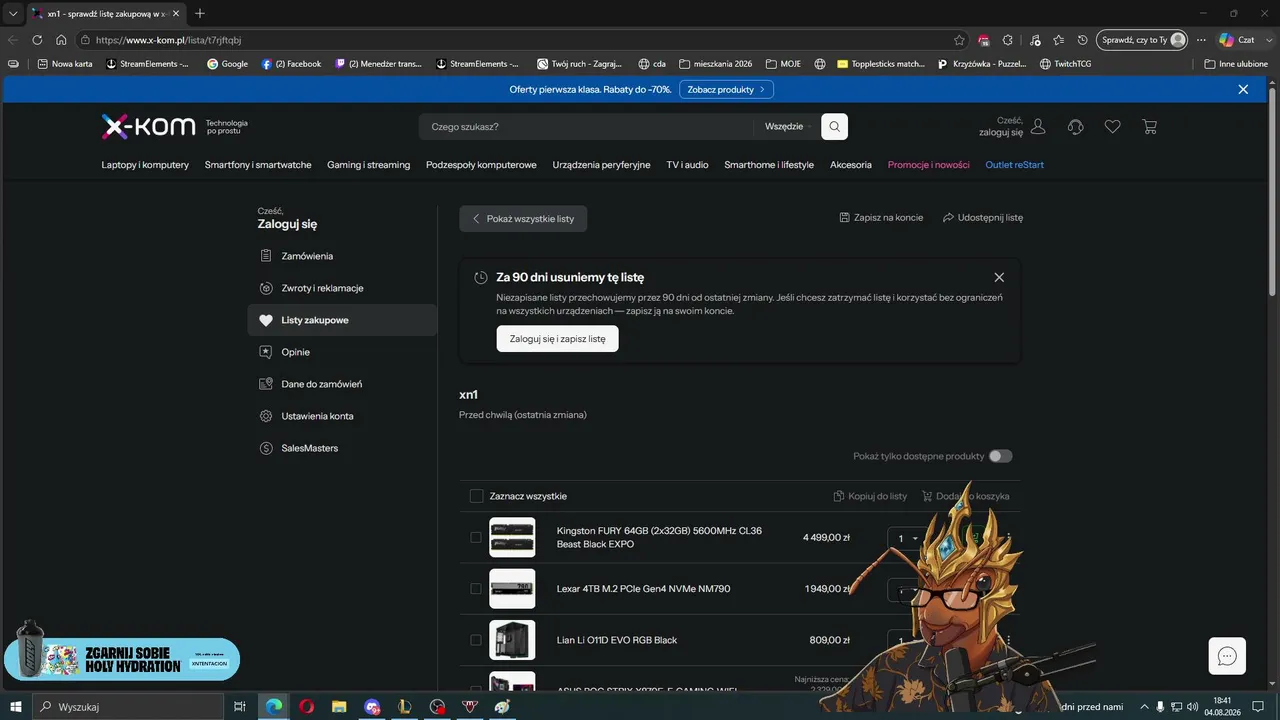
Task: Open TV i audio menu
Action: pos(688,165)
